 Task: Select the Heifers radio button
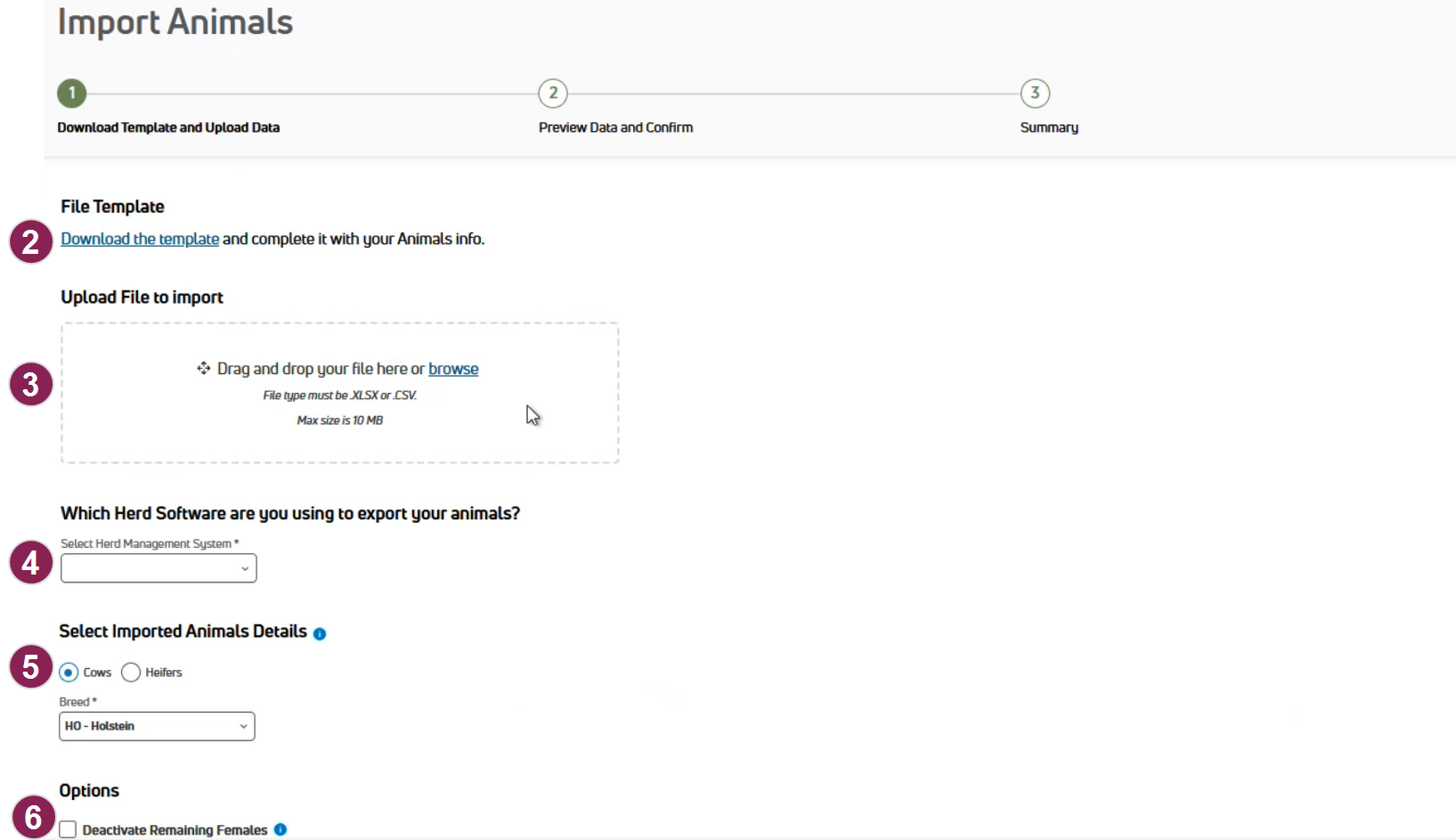coord(131,673)
